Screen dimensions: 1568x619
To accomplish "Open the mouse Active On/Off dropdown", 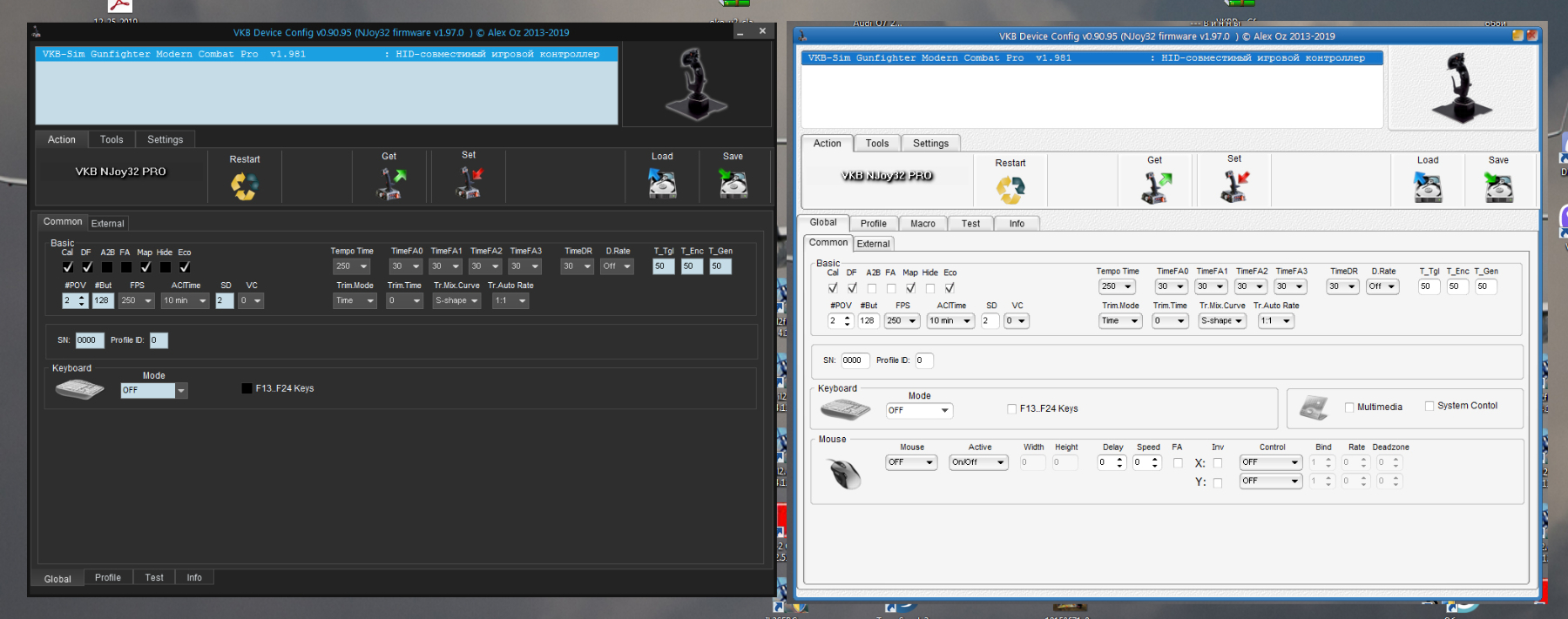I will click(978, 462).
